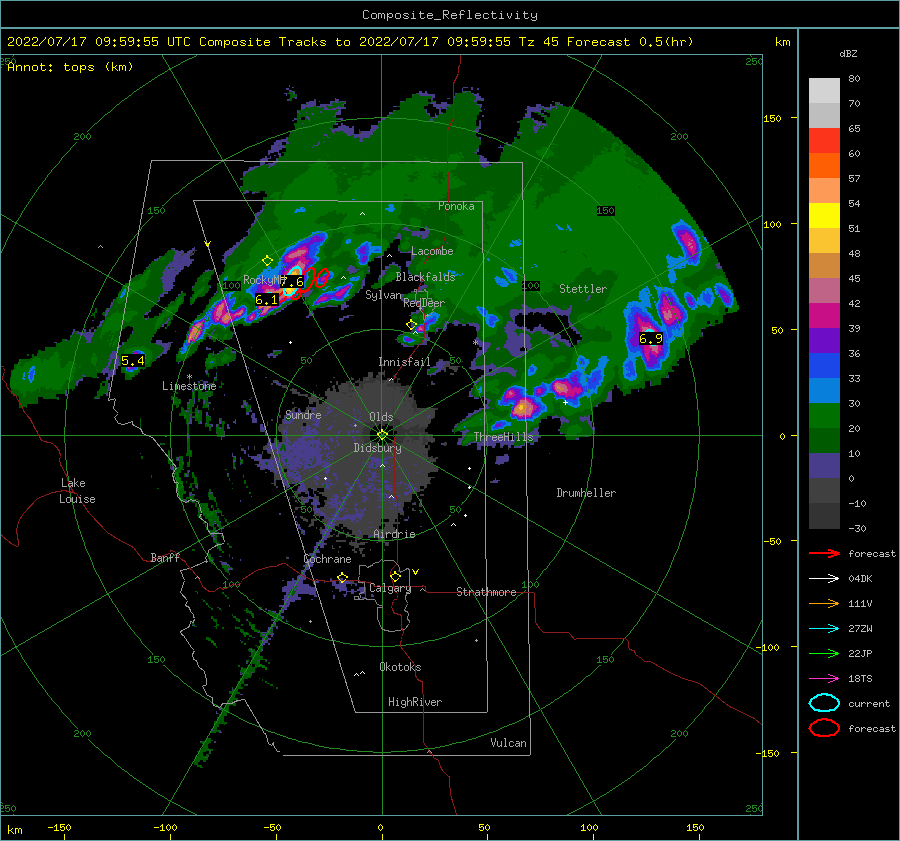Select the white 04DK arrow legend entry
This screenshot has height=841, width=900.
824,578
